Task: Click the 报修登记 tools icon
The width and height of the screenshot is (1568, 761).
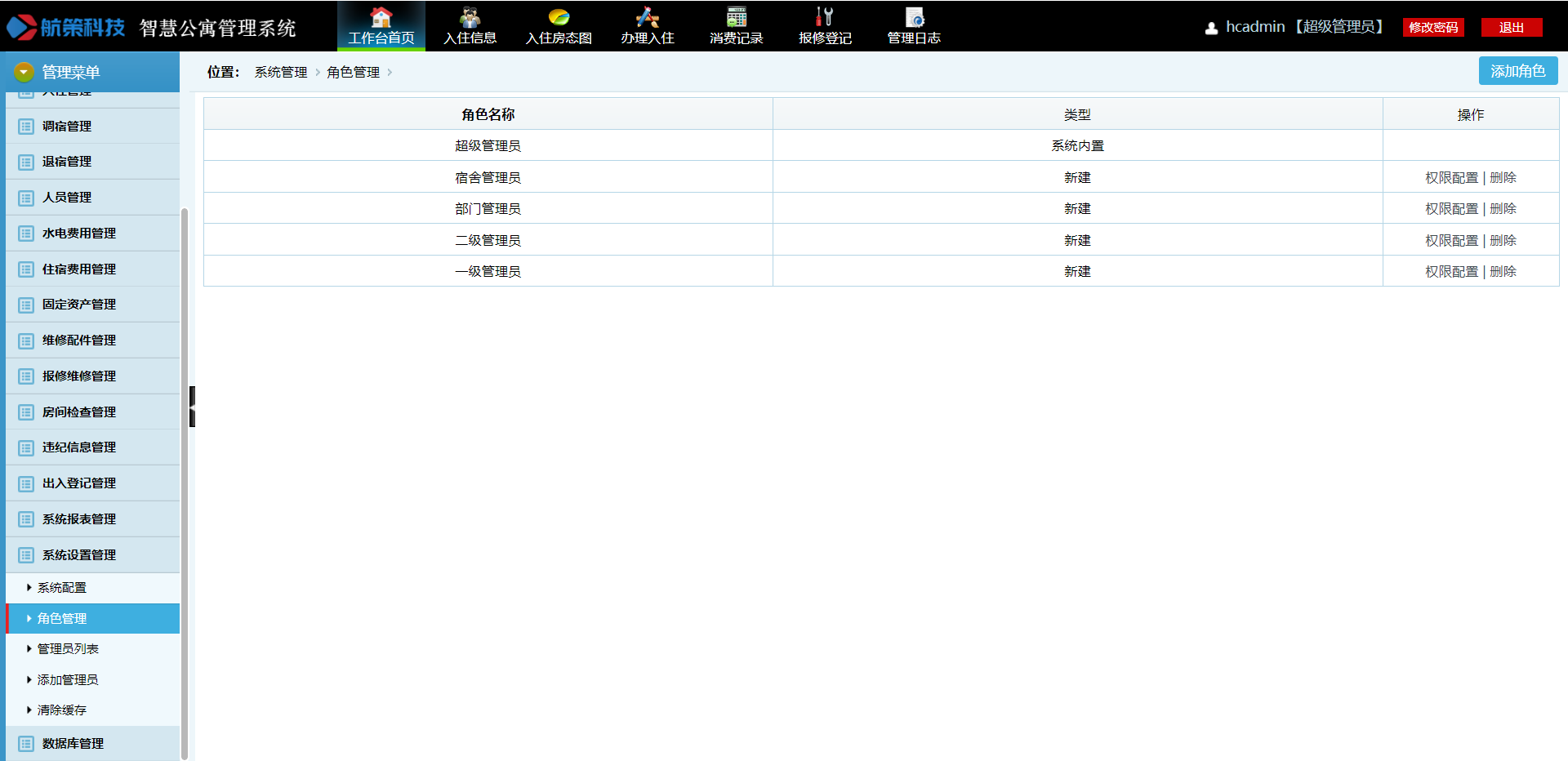Action: tap(825, 17)
